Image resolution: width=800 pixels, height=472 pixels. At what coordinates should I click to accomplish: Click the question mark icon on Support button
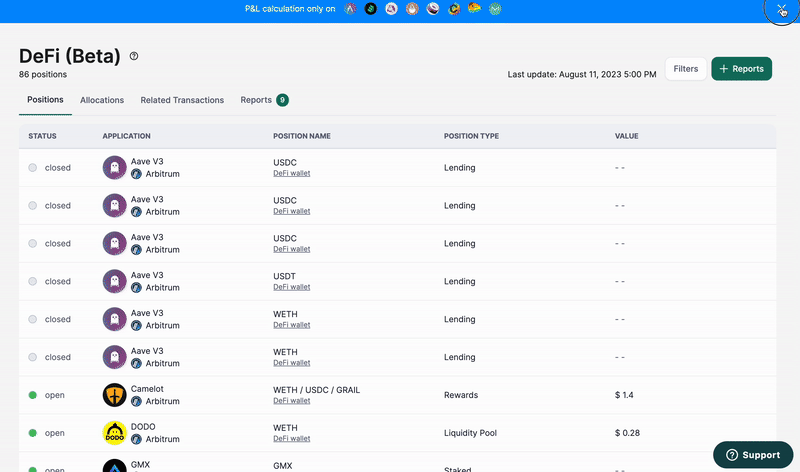(732, 455)
